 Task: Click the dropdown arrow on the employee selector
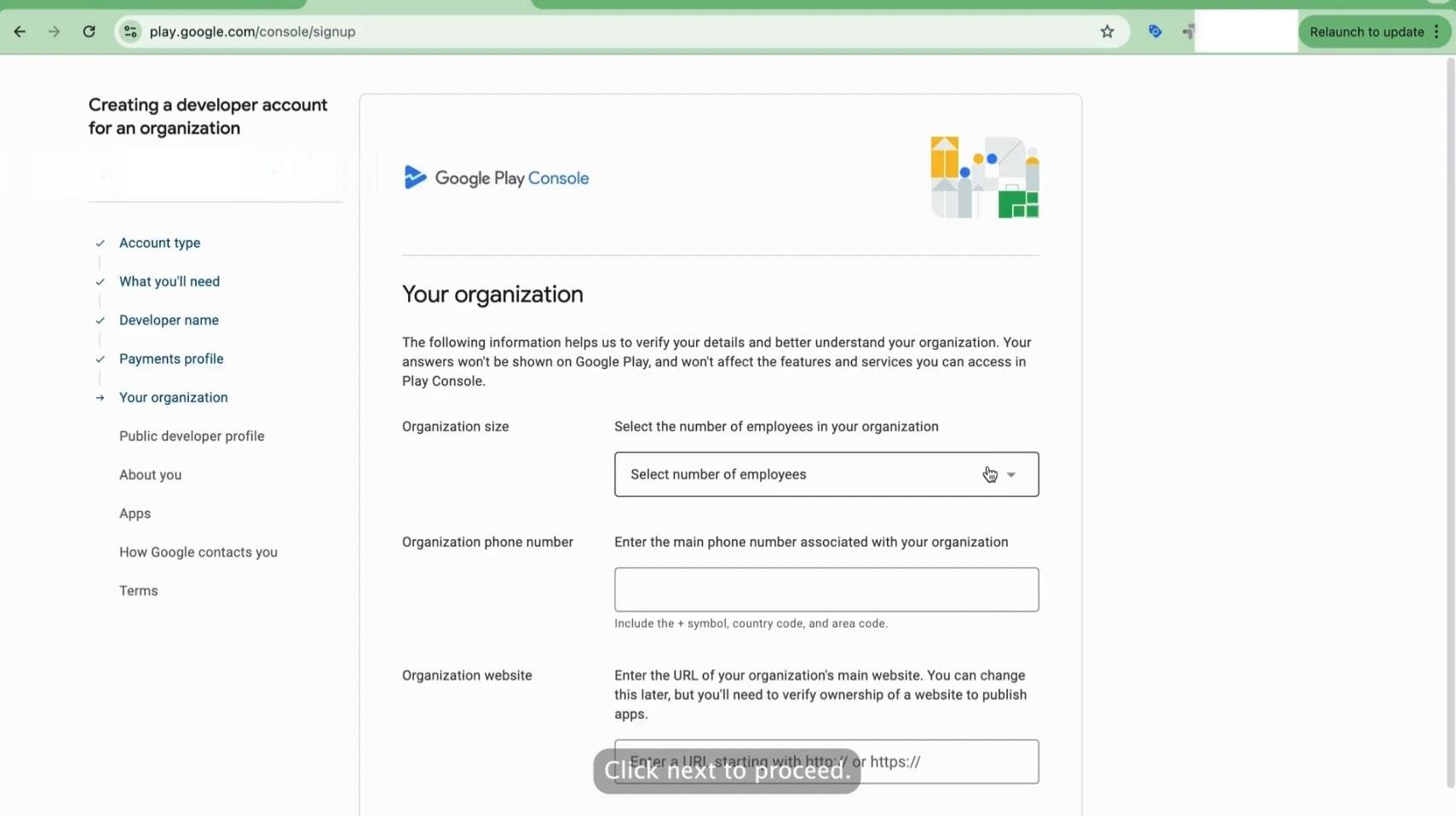[x=1011, y=474]
